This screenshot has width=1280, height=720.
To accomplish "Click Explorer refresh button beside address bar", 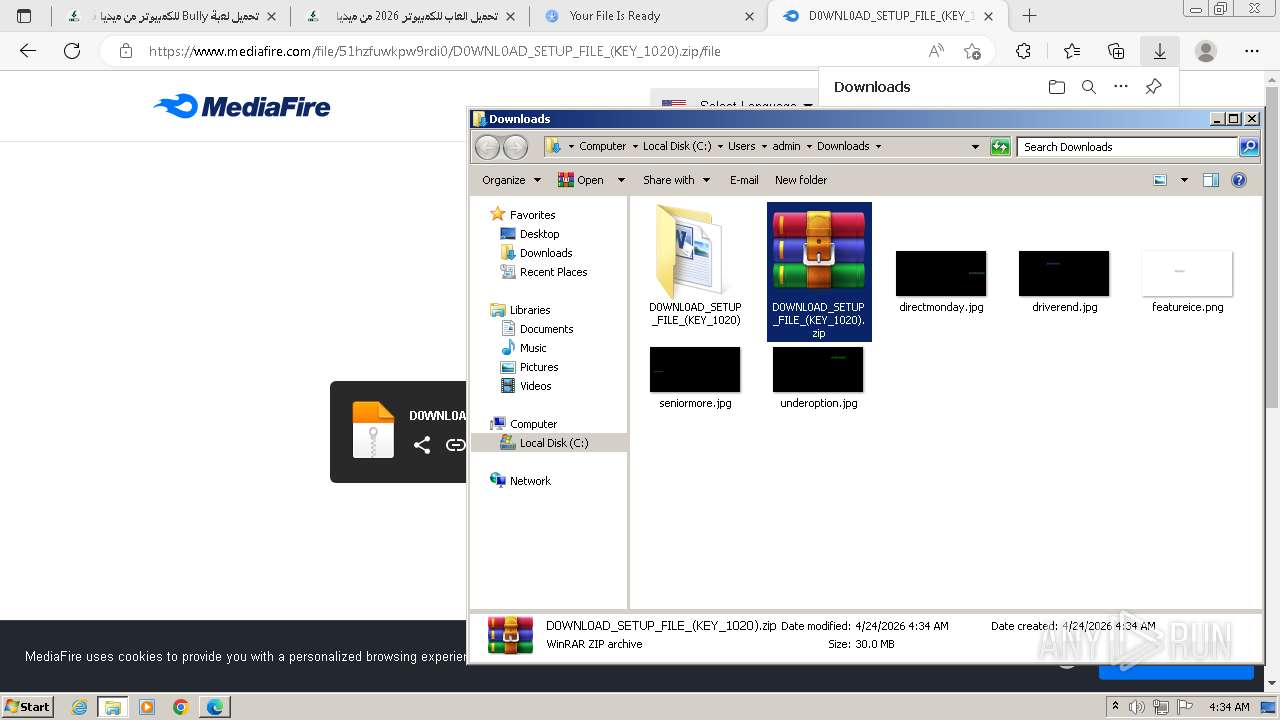I will [1000, 146].
